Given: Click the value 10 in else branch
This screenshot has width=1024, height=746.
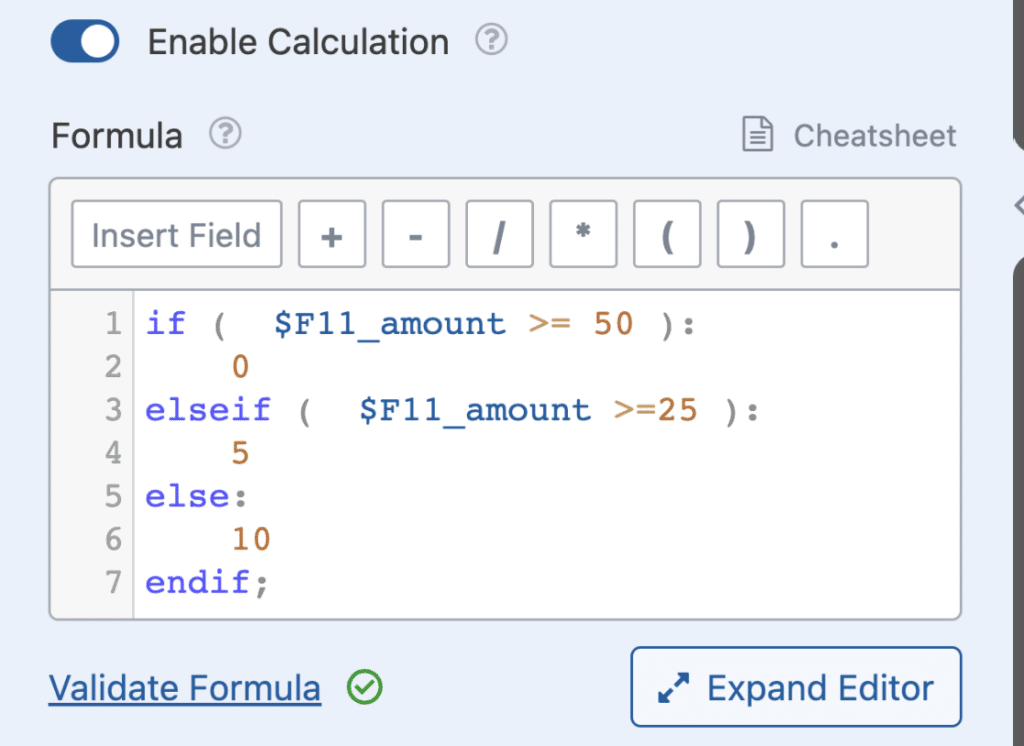Looking at the screenshot, I should point(251,539).
